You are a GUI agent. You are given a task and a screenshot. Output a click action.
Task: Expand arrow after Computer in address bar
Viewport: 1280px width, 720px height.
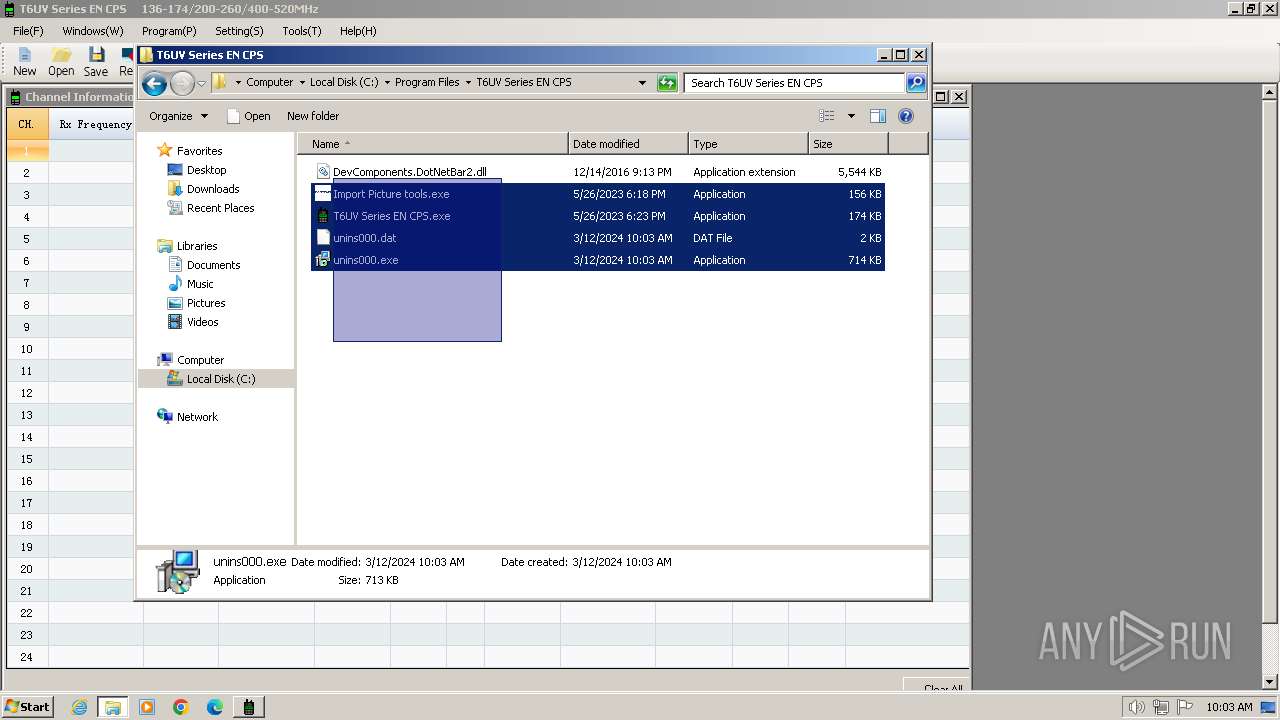point(301,83)
